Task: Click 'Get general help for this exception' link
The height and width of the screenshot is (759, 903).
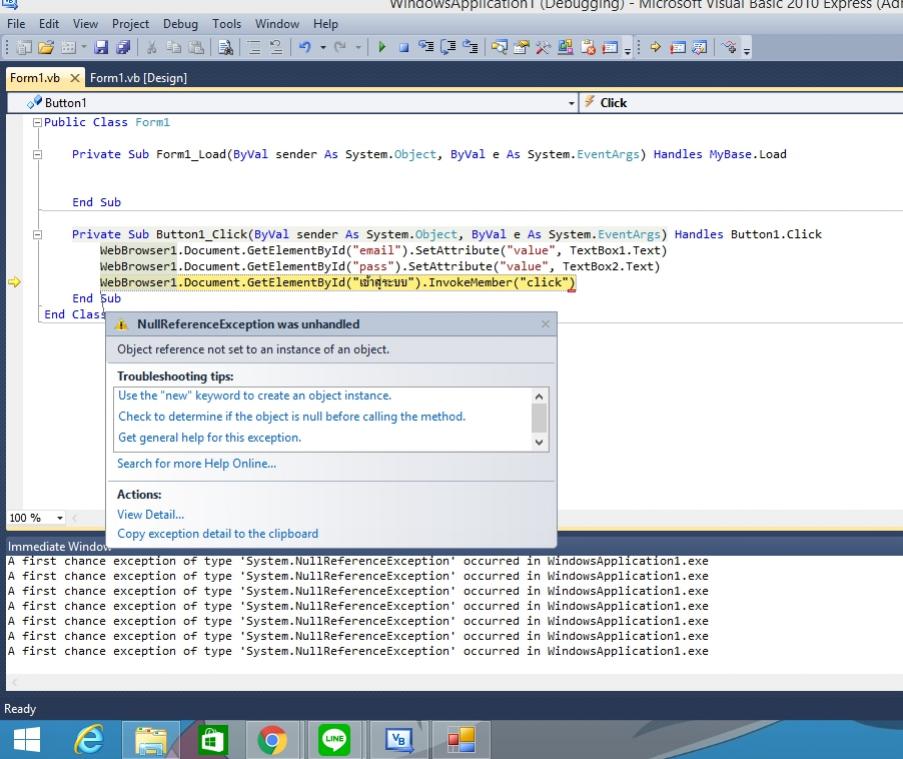Action: 210,438
